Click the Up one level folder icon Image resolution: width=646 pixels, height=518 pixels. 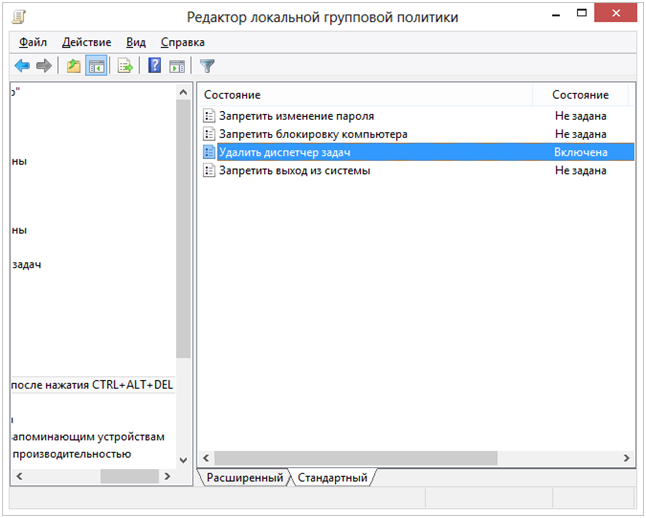tap(73, 67)
